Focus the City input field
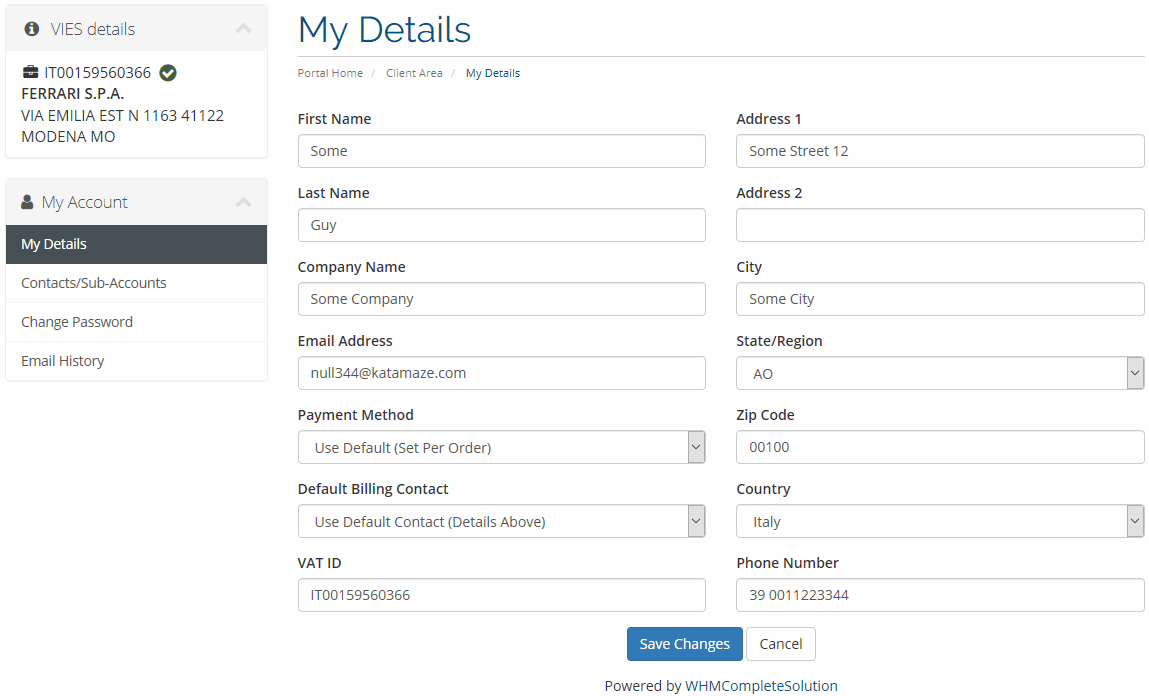Image resolution: width=1149 pixels, height=696 pixels. pyautogui.click(x=940, y=299)
